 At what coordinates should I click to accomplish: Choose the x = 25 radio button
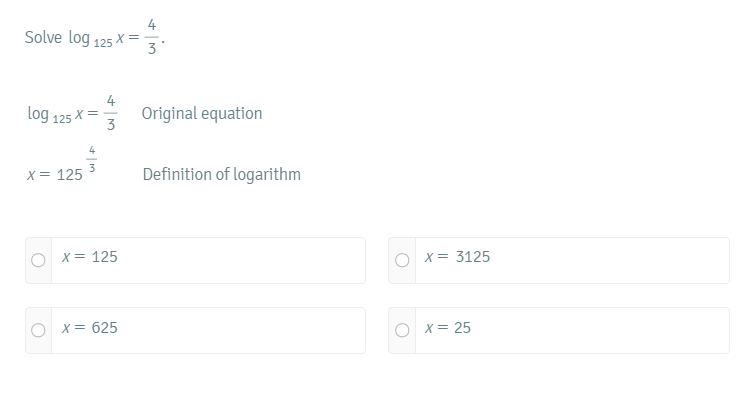pyautogui.click(x=402, y=330)
